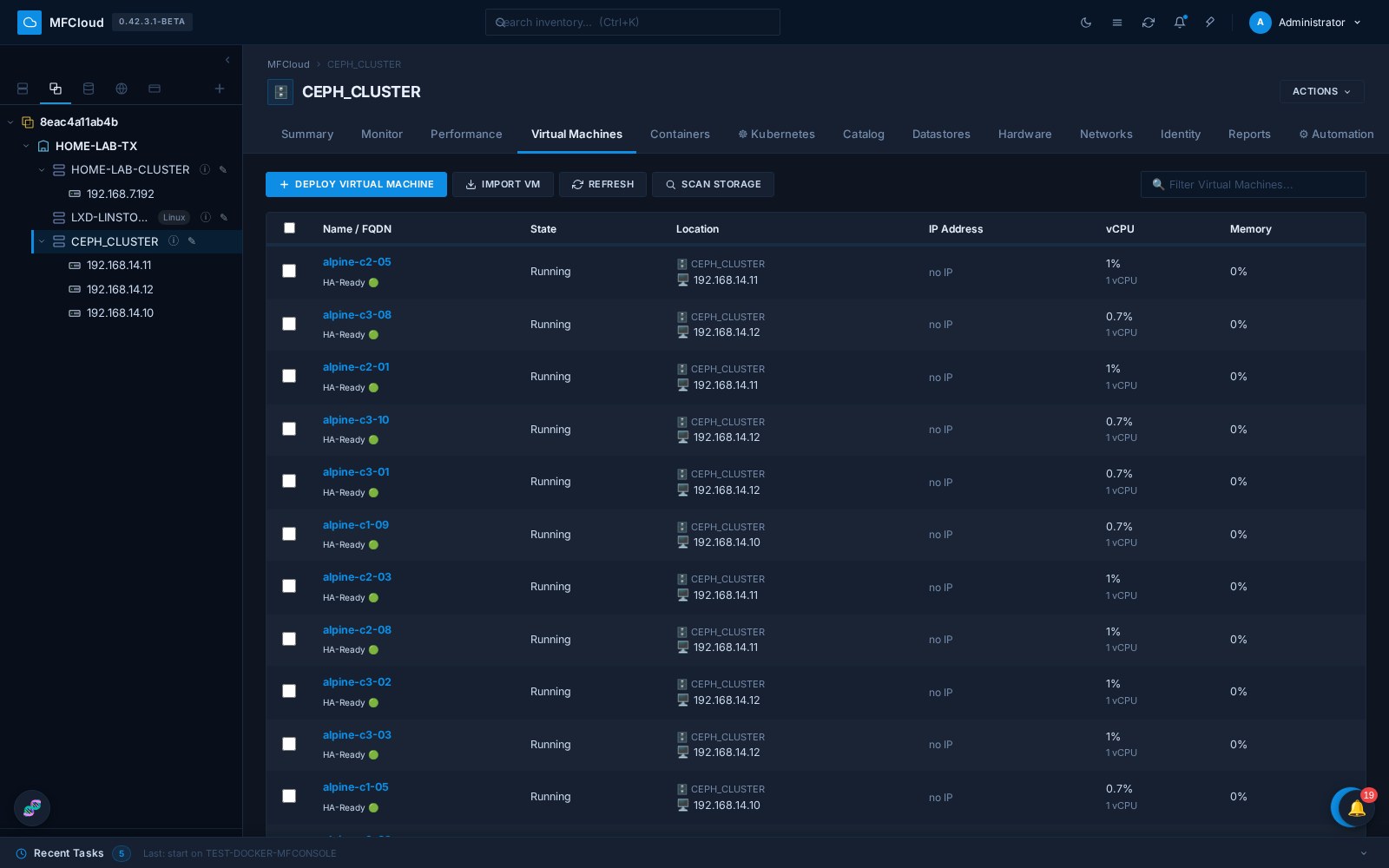Select host 192.168.14.12 in tree
The height and width of the screenshot is (868, 1389).
[120, 289]
